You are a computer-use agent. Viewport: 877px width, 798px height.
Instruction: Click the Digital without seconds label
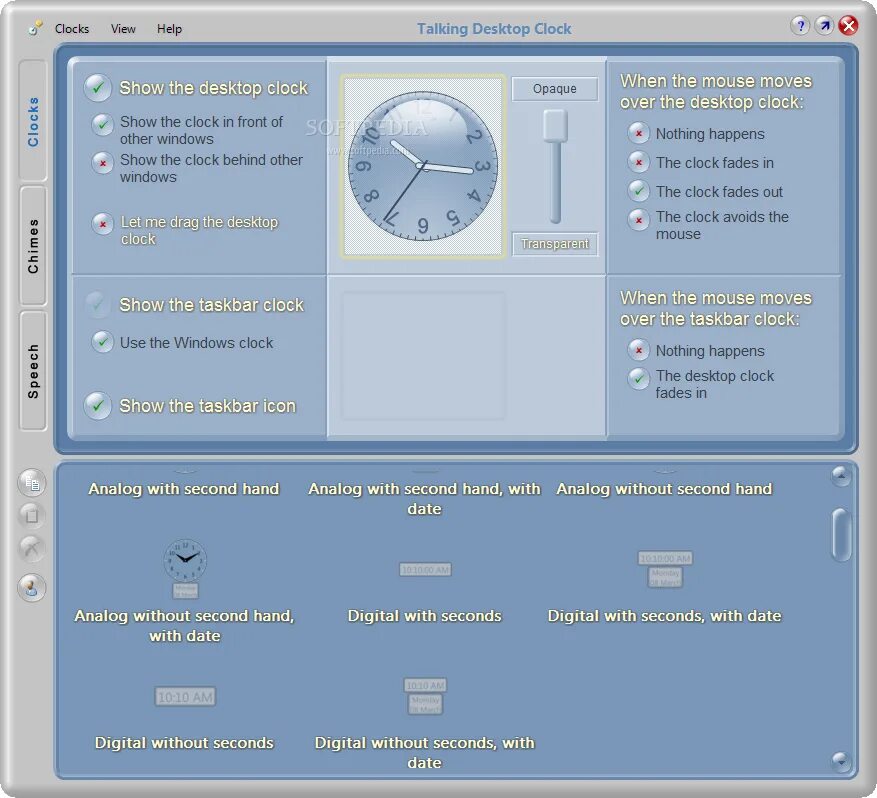(184, 743)
